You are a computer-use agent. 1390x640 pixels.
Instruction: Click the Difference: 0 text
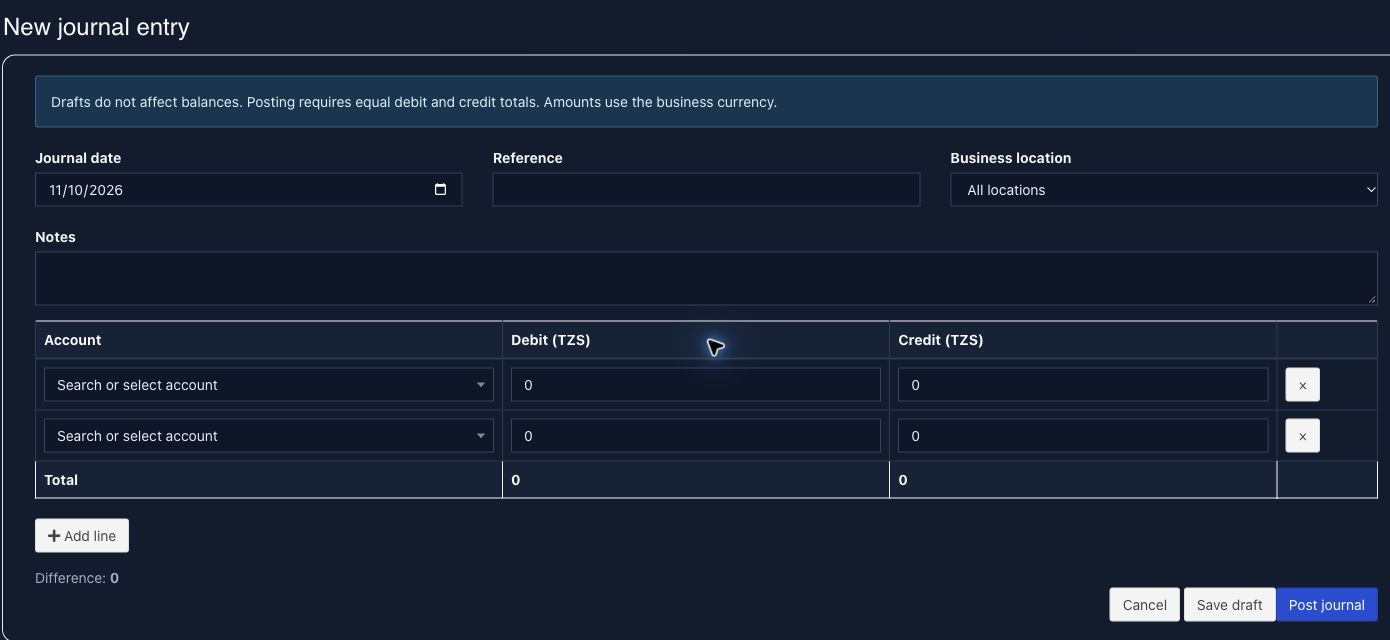coord(77,578)
